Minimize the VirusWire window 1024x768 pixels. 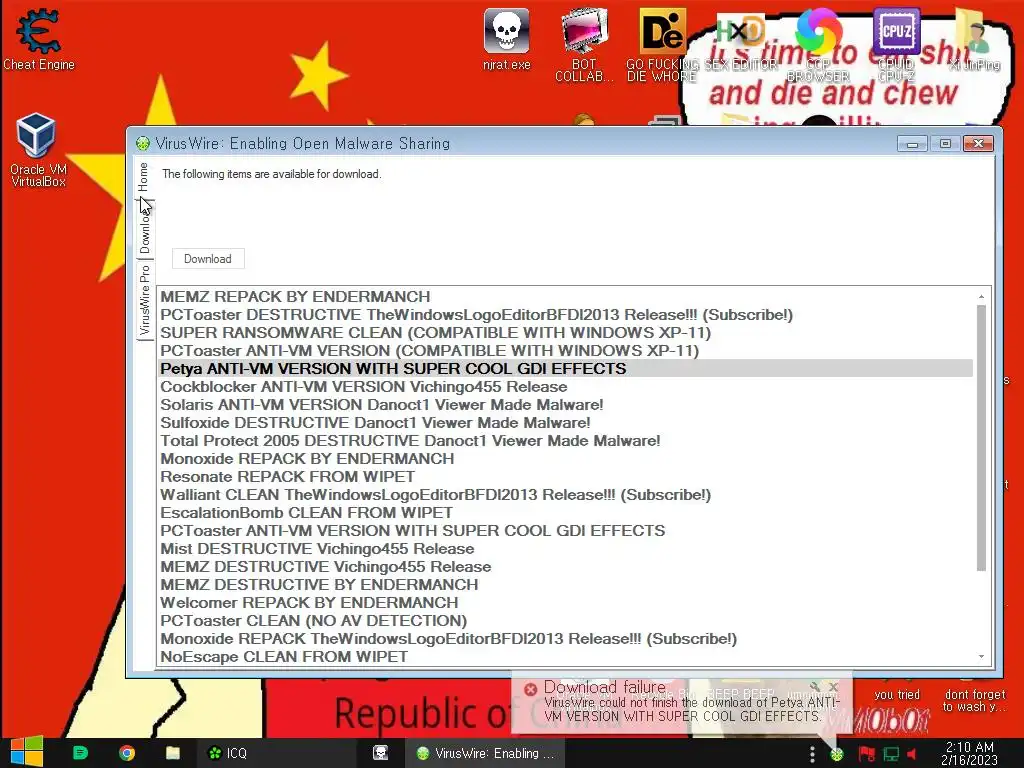tap(912, 144)
